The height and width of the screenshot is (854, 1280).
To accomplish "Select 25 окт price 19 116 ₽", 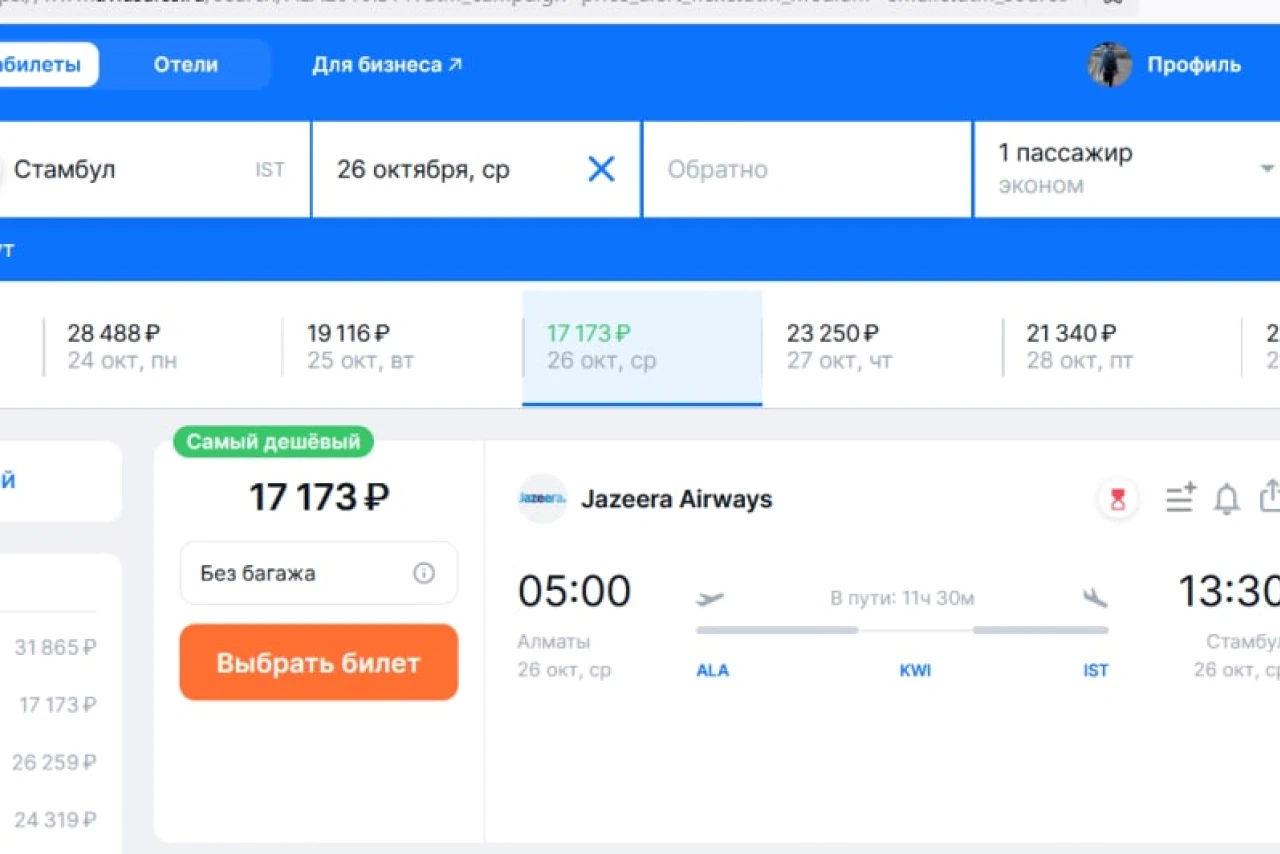I will pyautogui.click(x=402, y=347).
